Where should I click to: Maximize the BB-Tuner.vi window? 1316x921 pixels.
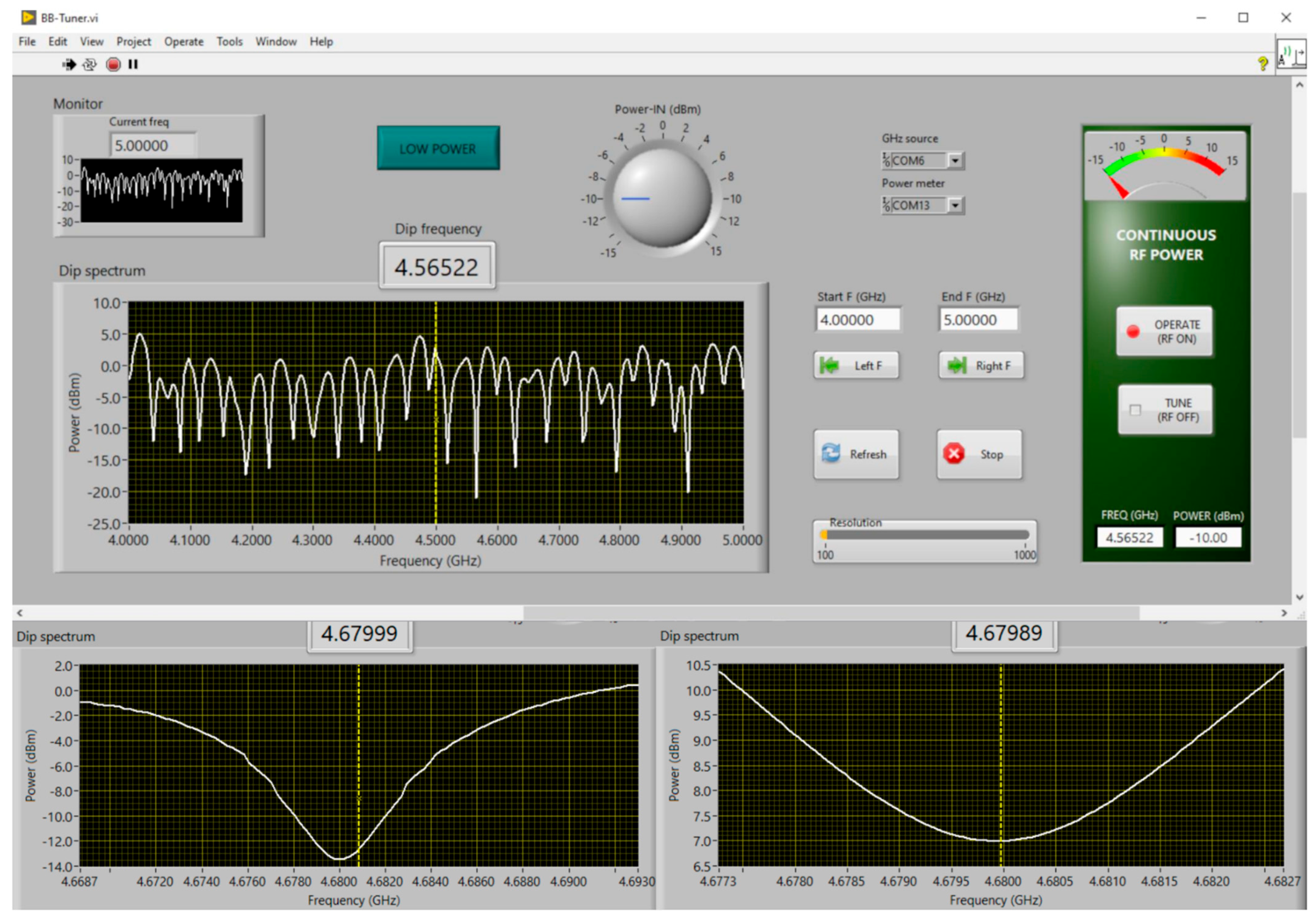[x=1243, y=18]
